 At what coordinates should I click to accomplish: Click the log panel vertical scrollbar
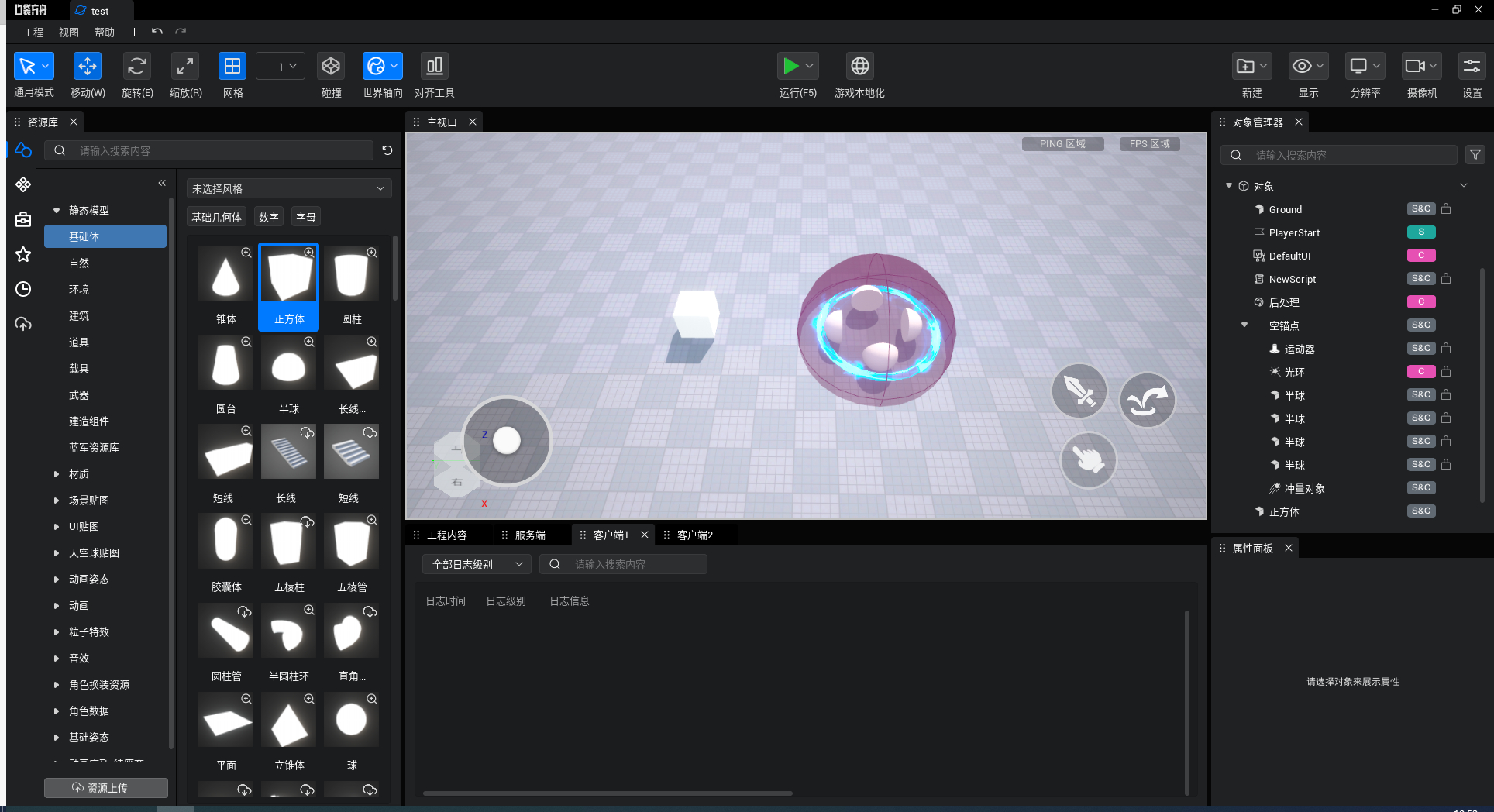[x=1186, y=702]
